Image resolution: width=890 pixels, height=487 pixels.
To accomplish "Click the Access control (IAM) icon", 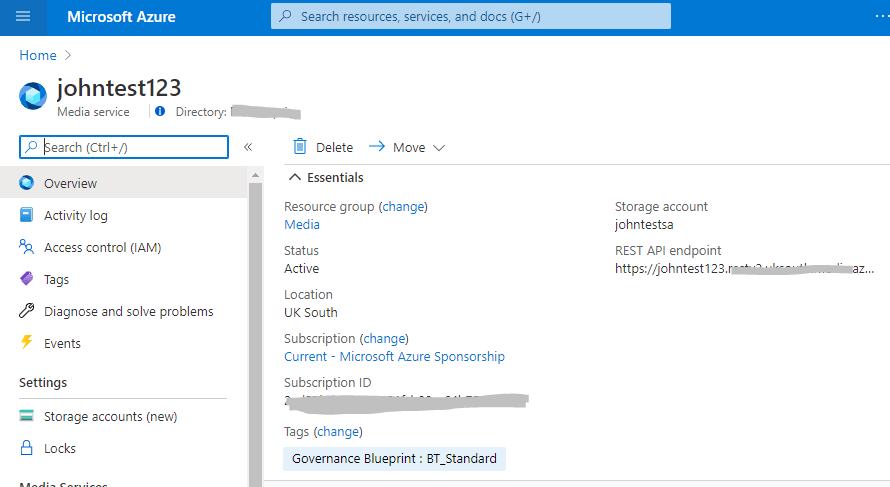I will (x=27, y=247).
